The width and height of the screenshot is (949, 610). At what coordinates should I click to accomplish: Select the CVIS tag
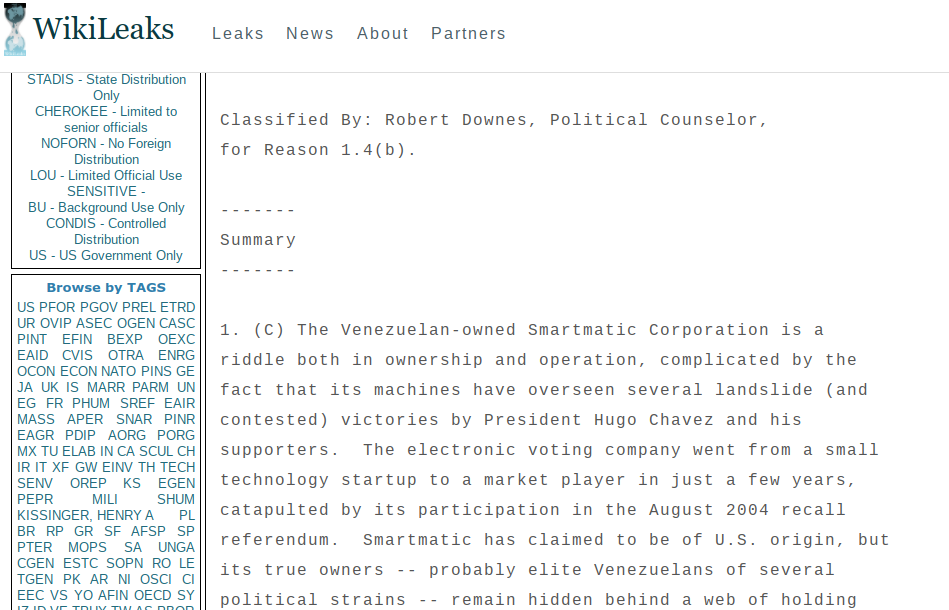tap(77, 355)
